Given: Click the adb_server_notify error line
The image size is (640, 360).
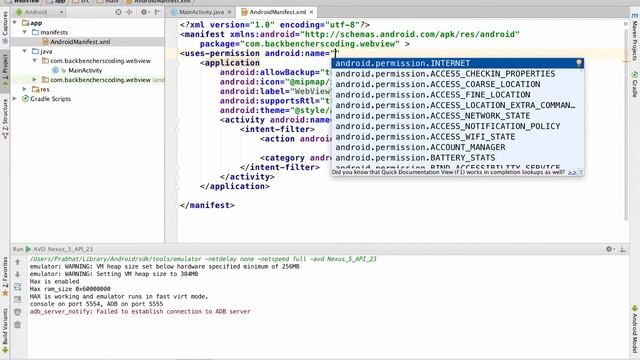Looking at the screenshot, I should [140, 311].
